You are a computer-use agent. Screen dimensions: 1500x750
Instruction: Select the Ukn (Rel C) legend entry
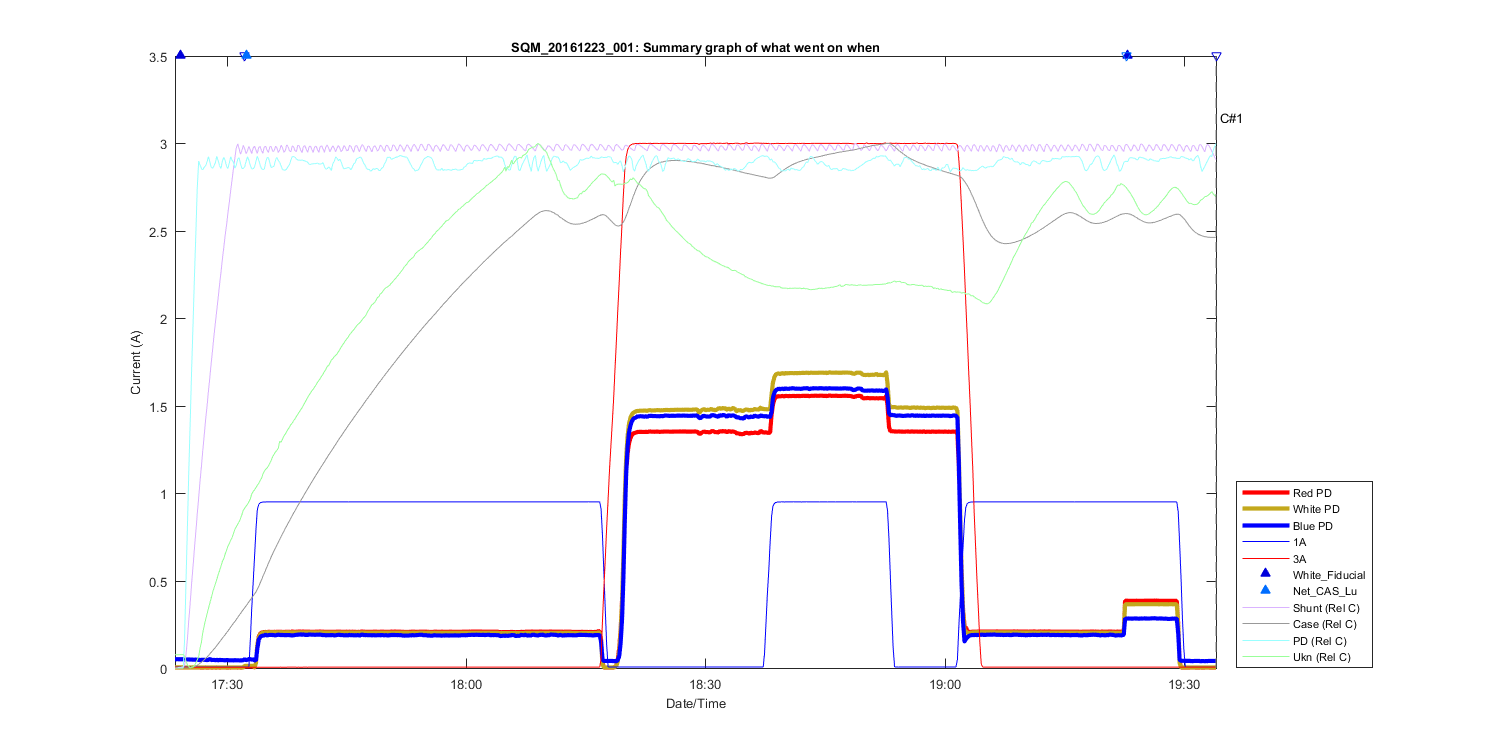click(x=1324, y=657)
